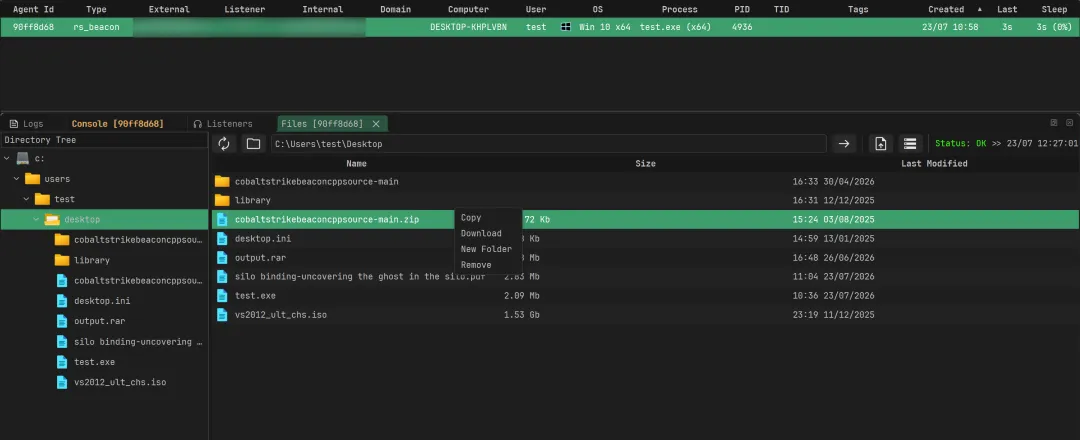Screen dimensions: 1080x440
Task: Collapse the users tree node
Action: pyautogui.click(x=17, y=179)
